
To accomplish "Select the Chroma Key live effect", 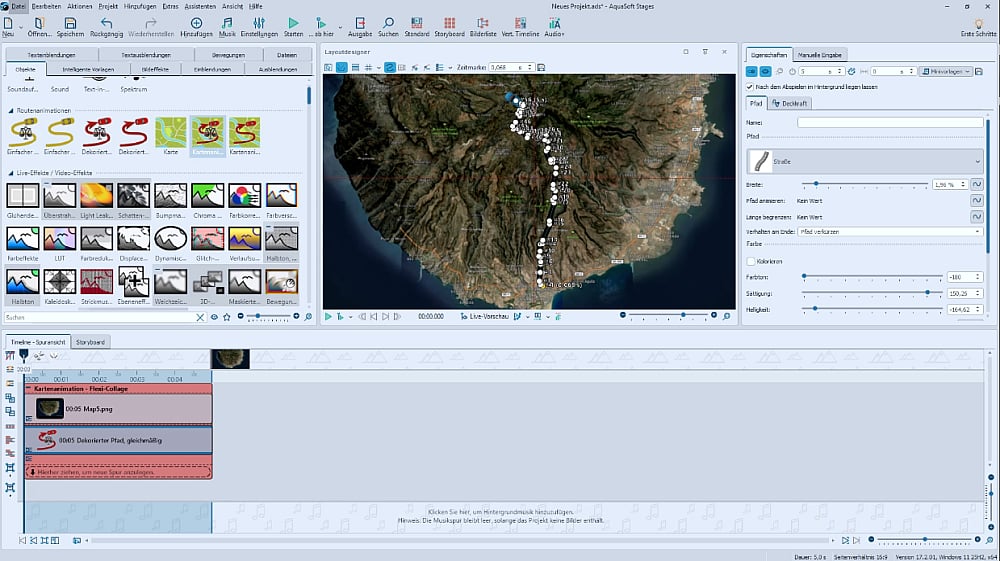I will coord(208,196).
